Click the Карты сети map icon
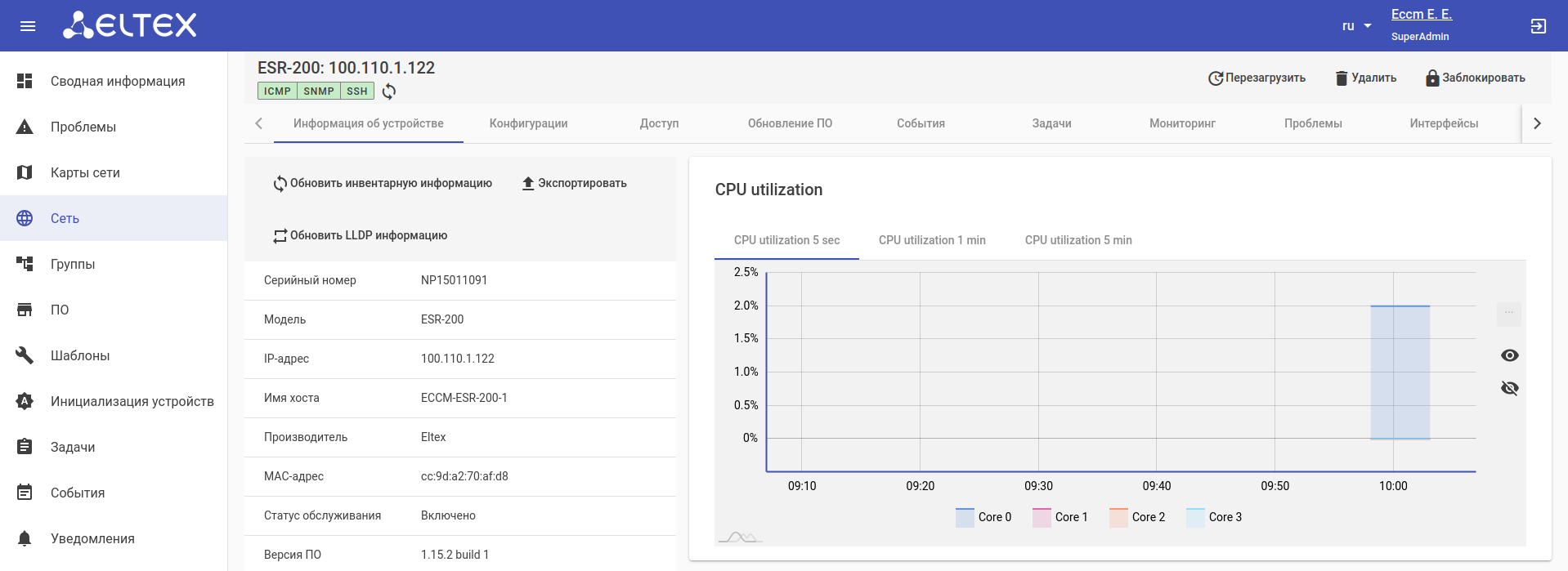The image size is (1568, 571). [x=25, y=172]
